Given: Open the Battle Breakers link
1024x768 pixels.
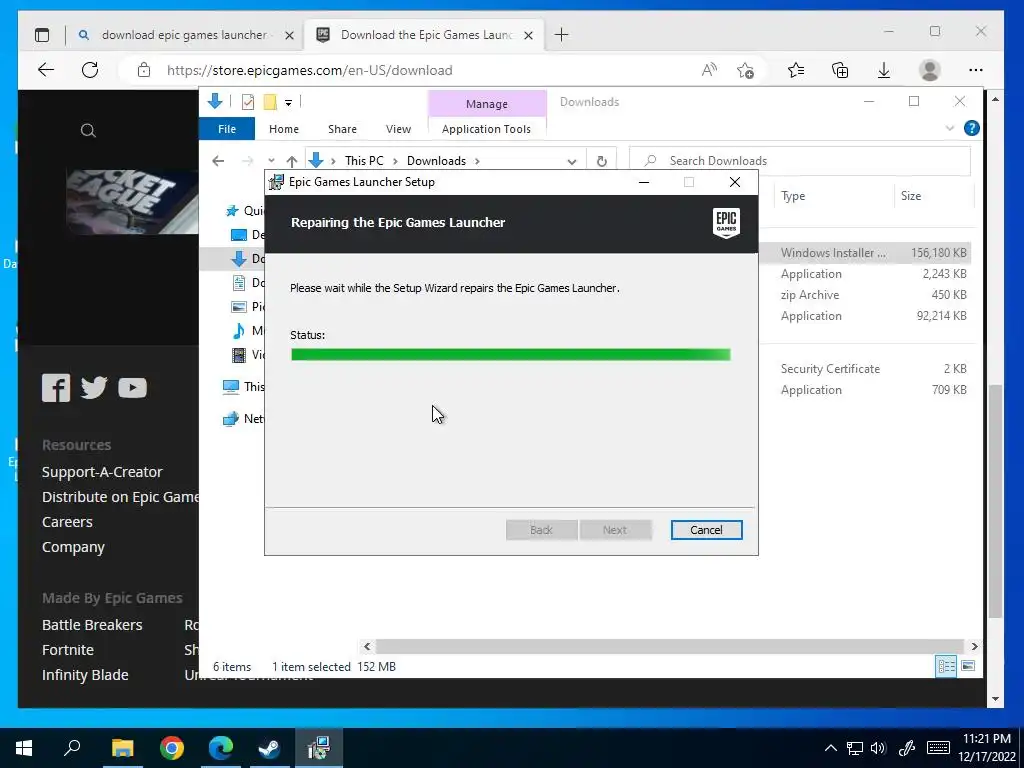Looking at the screenshot, I should point(92,625).
